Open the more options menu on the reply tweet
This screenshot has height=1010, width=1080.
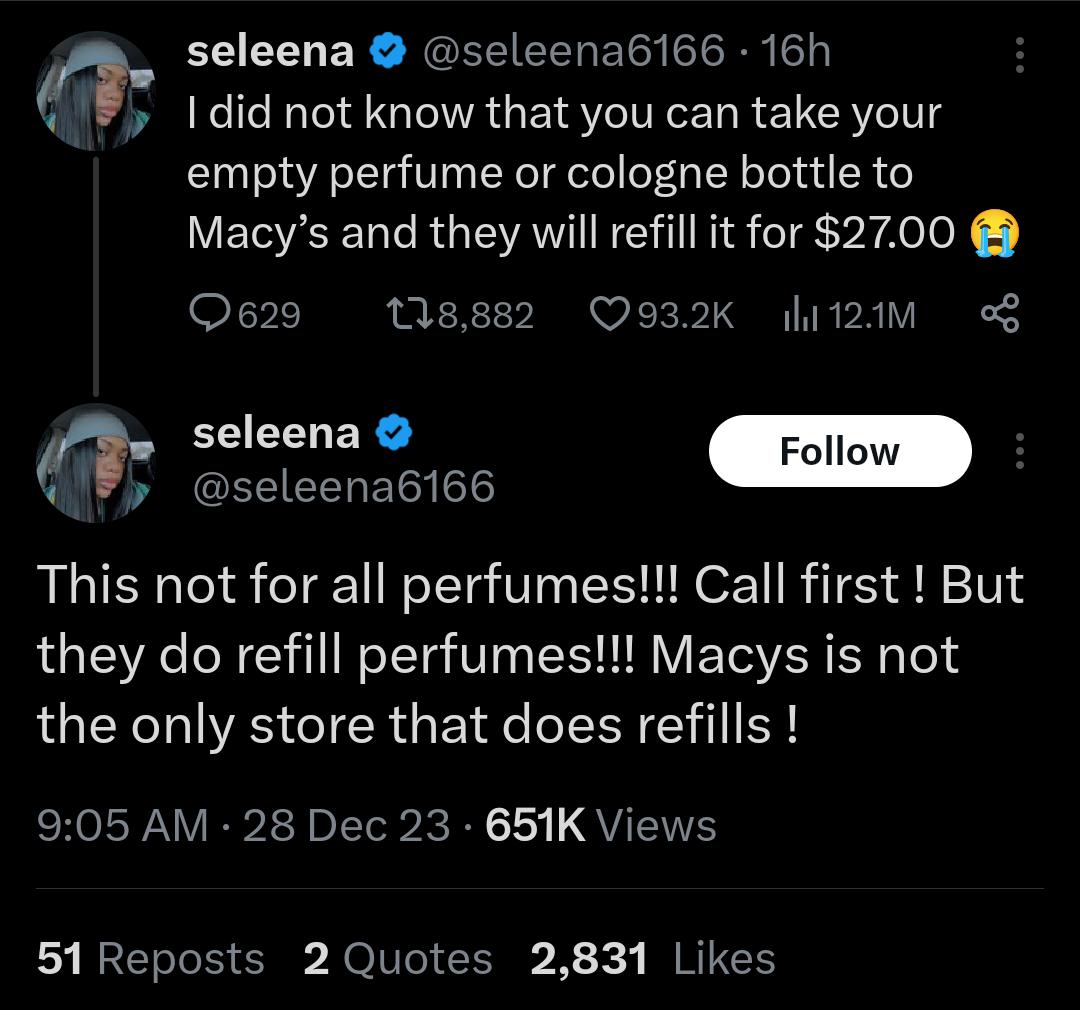point(1020,450)
